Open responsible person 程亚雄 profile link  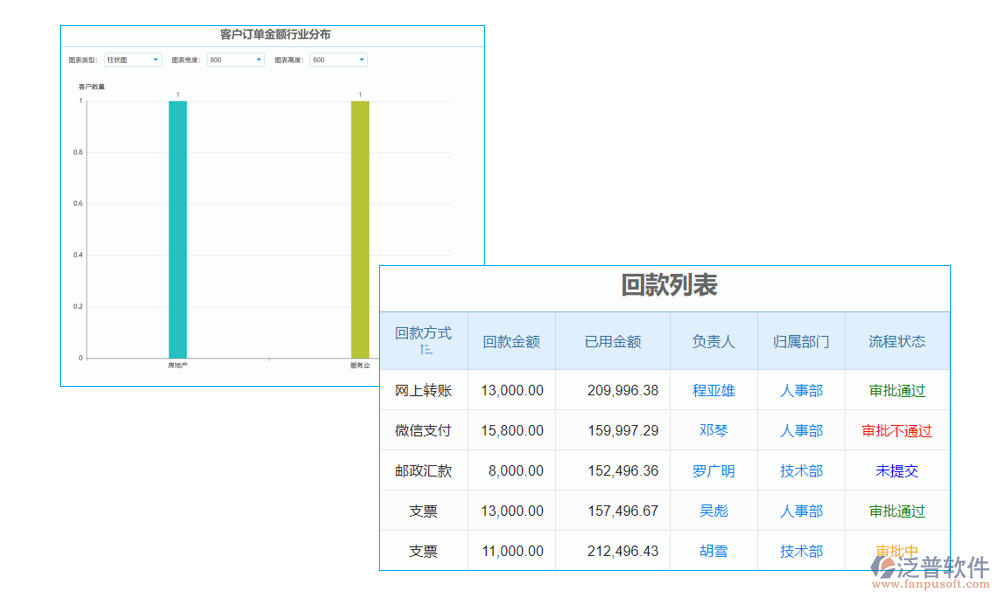point(711,390)
